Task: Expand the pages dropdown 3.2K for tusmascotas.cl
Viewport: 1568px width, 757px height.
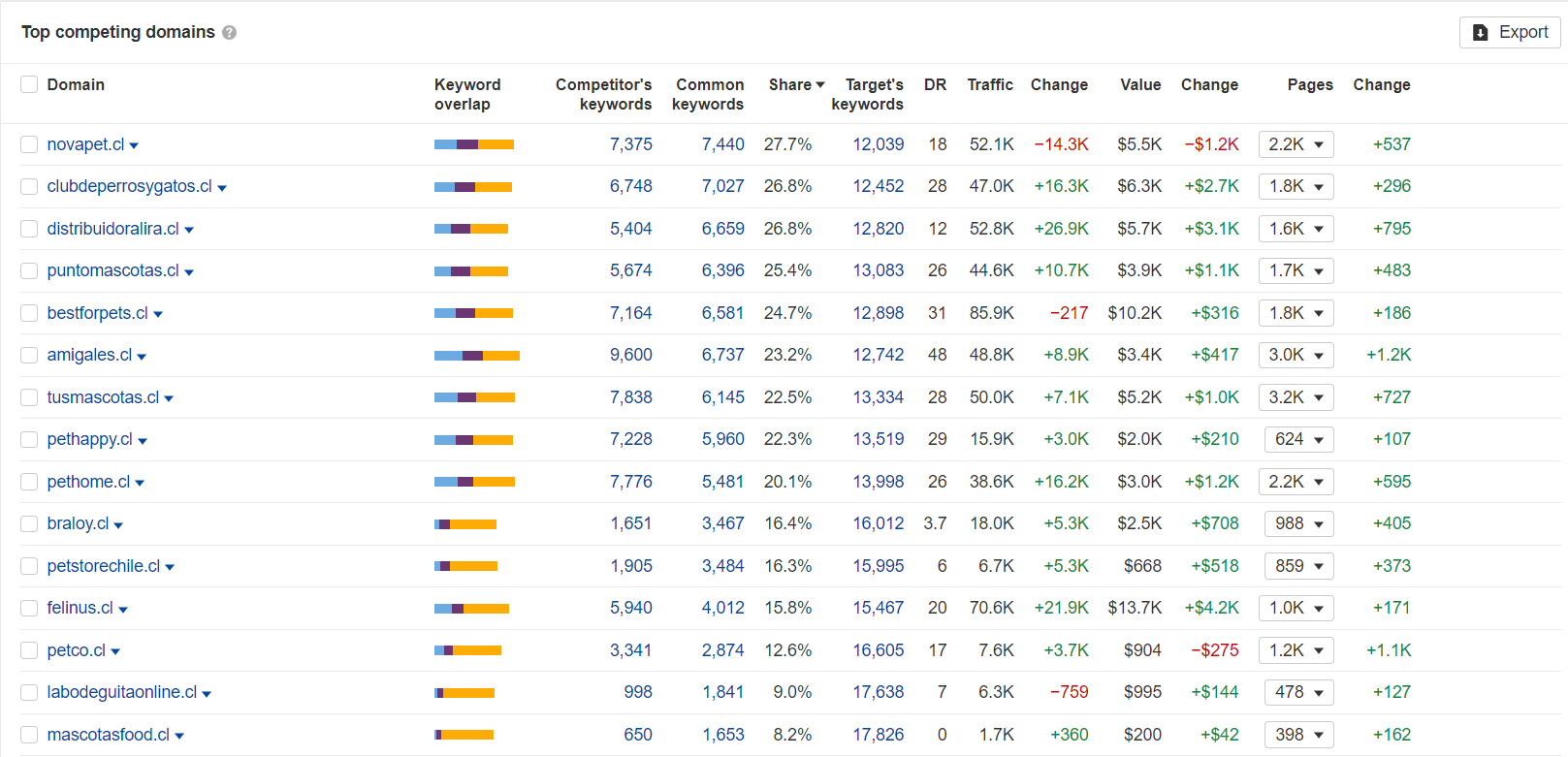Action: (x=1296, y=397)
